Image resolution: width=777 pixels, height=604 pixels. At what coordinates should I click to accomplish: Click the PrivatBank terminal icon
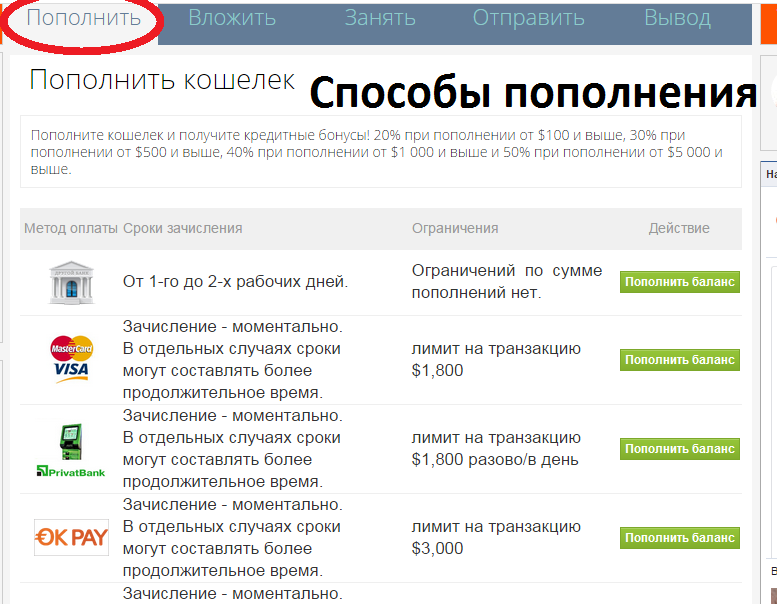71,450
